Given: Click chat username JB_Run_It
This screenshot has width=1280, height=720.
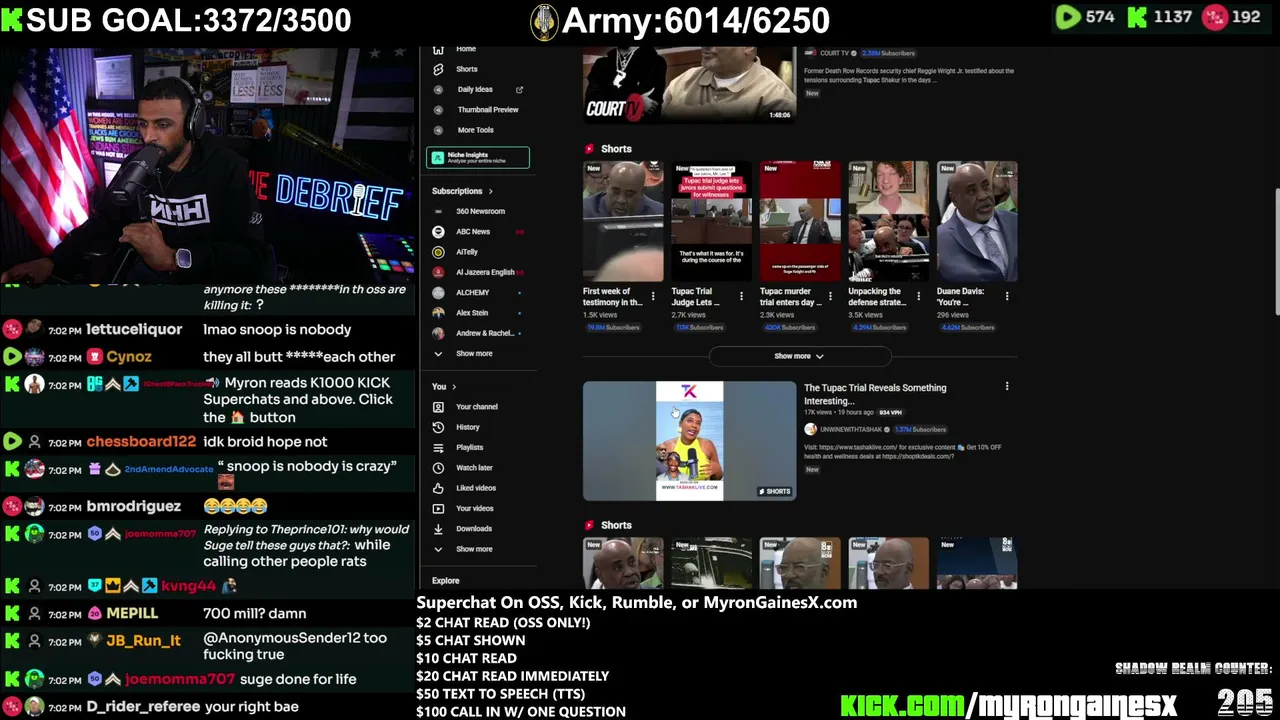Looking at the screenshot, I should 144,641.
